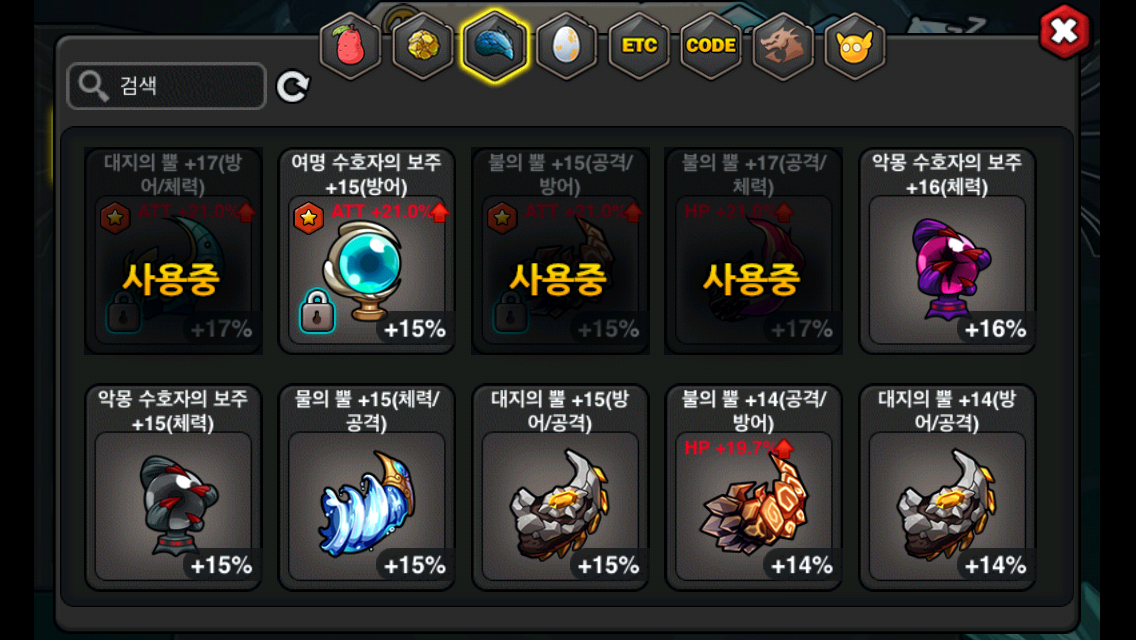This screenshot has width=1136, height=640.
Task: Toggle lock on 여명 수호자의 보주 +15
Action: pos(317,312)
